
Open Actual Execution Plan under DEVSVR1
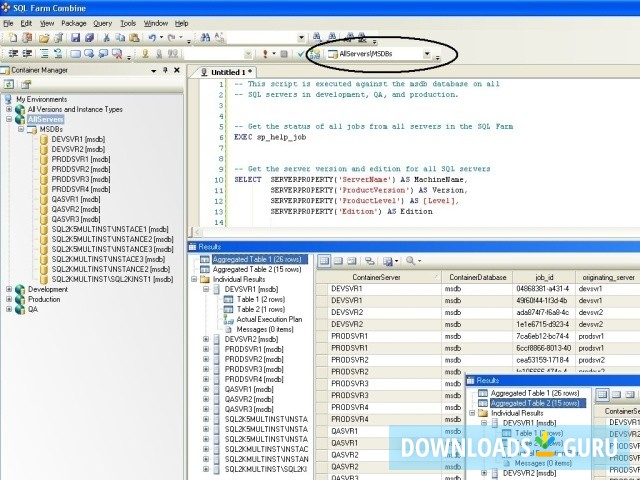click(270, 319)
